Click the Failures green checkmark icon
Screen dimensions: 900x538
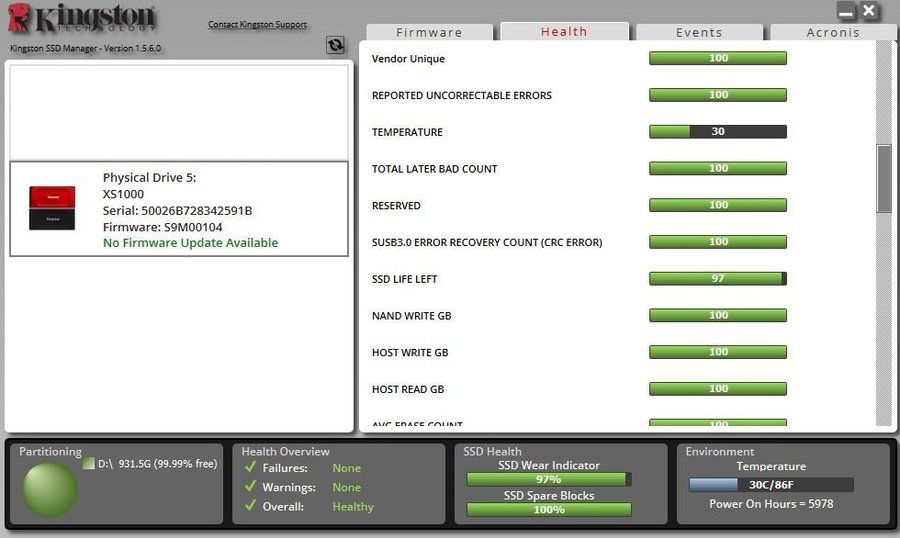click(251, 468)
